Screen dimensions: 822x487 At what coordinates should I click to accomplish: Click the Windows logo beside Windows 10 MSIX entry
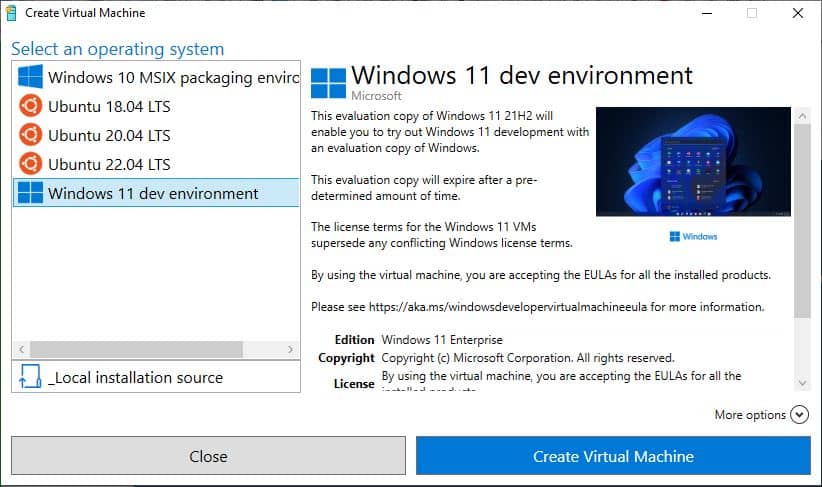(30, 77)
